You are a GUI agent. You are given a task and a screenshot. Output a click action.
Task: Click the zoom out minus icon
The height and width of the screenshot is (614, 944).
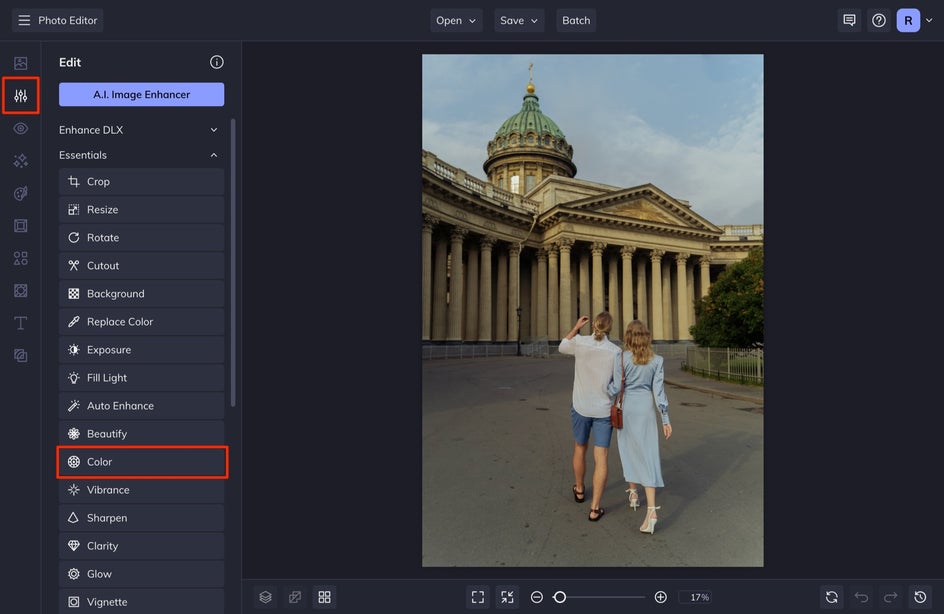[537, 597]
